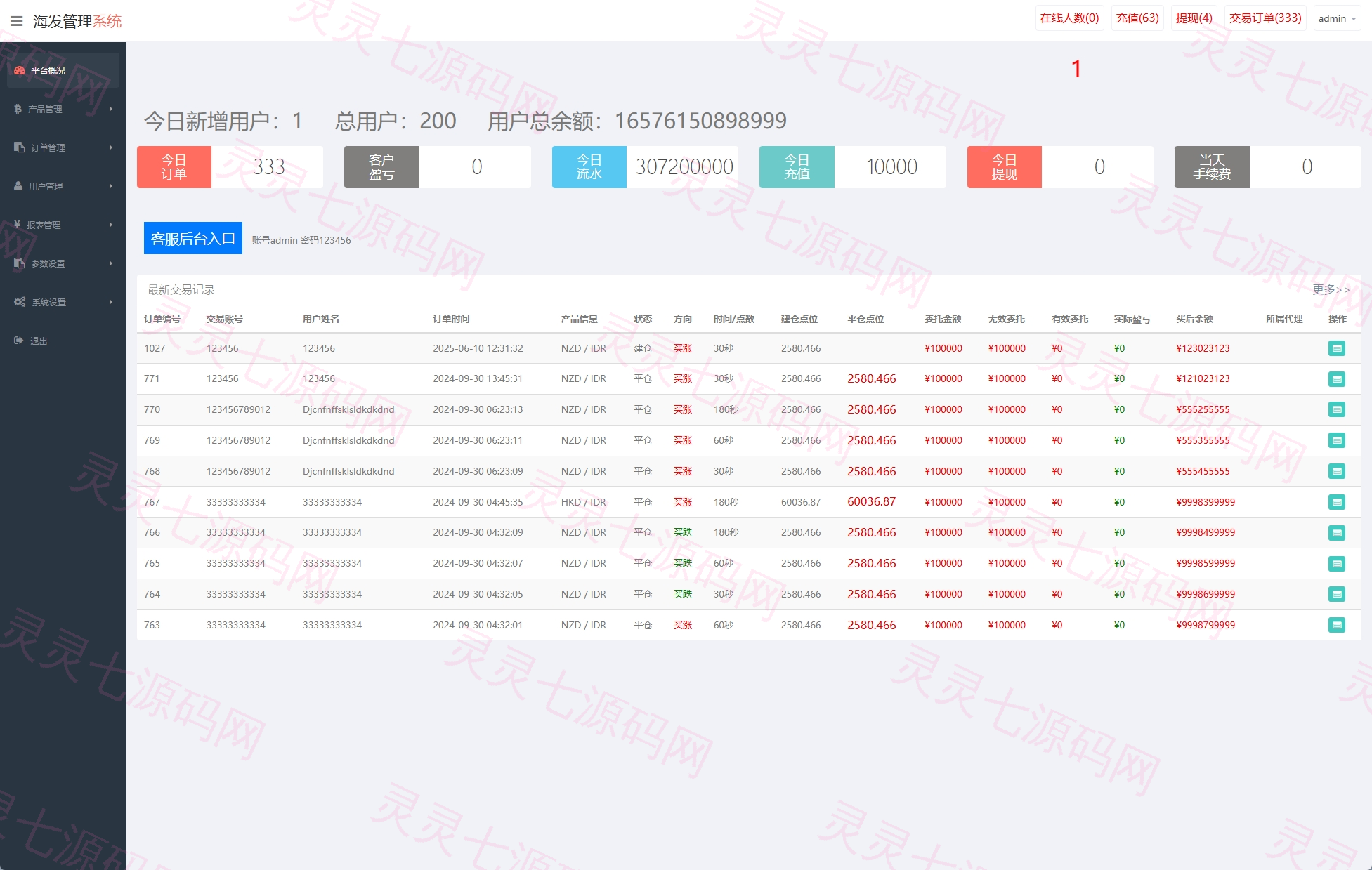
Task: Select 参数设置 menu label
Action: point(48,264)
